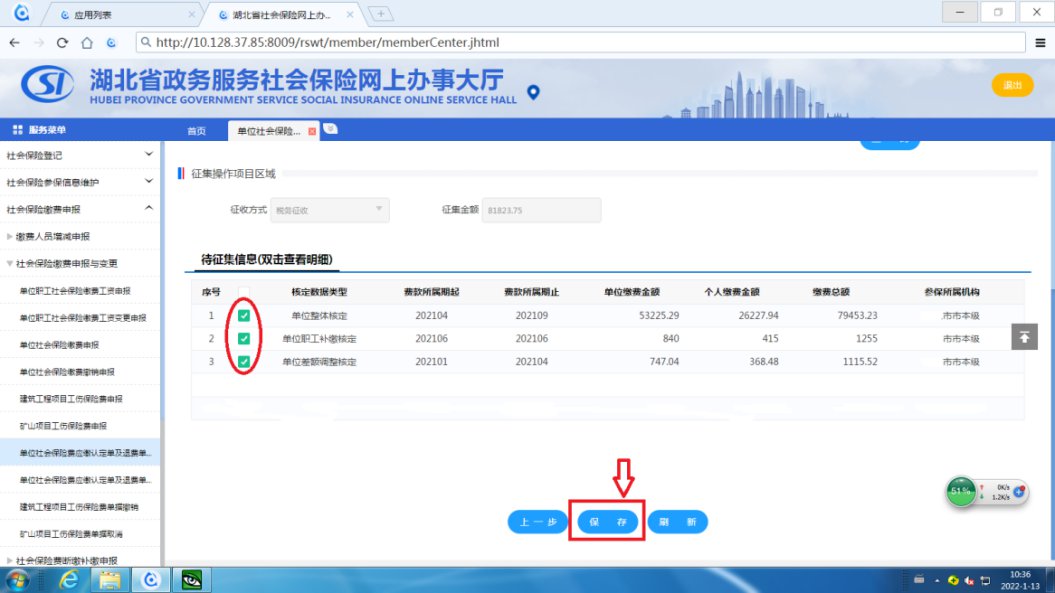Uncheck row 1 单位整体核定 checkbox
1055x593 pixels.
point(244,316)
